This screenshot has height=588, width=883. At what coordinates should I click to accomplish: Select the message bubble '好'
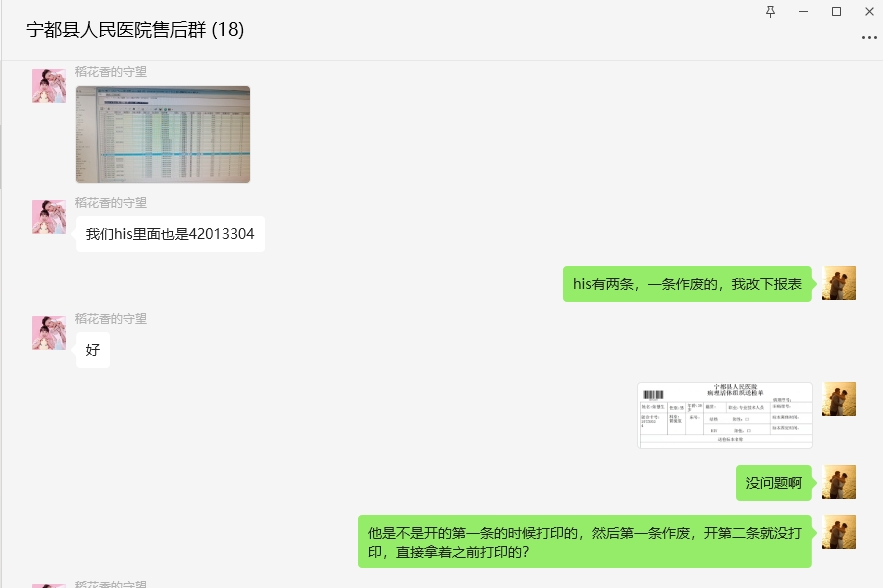tap(93, 350)
